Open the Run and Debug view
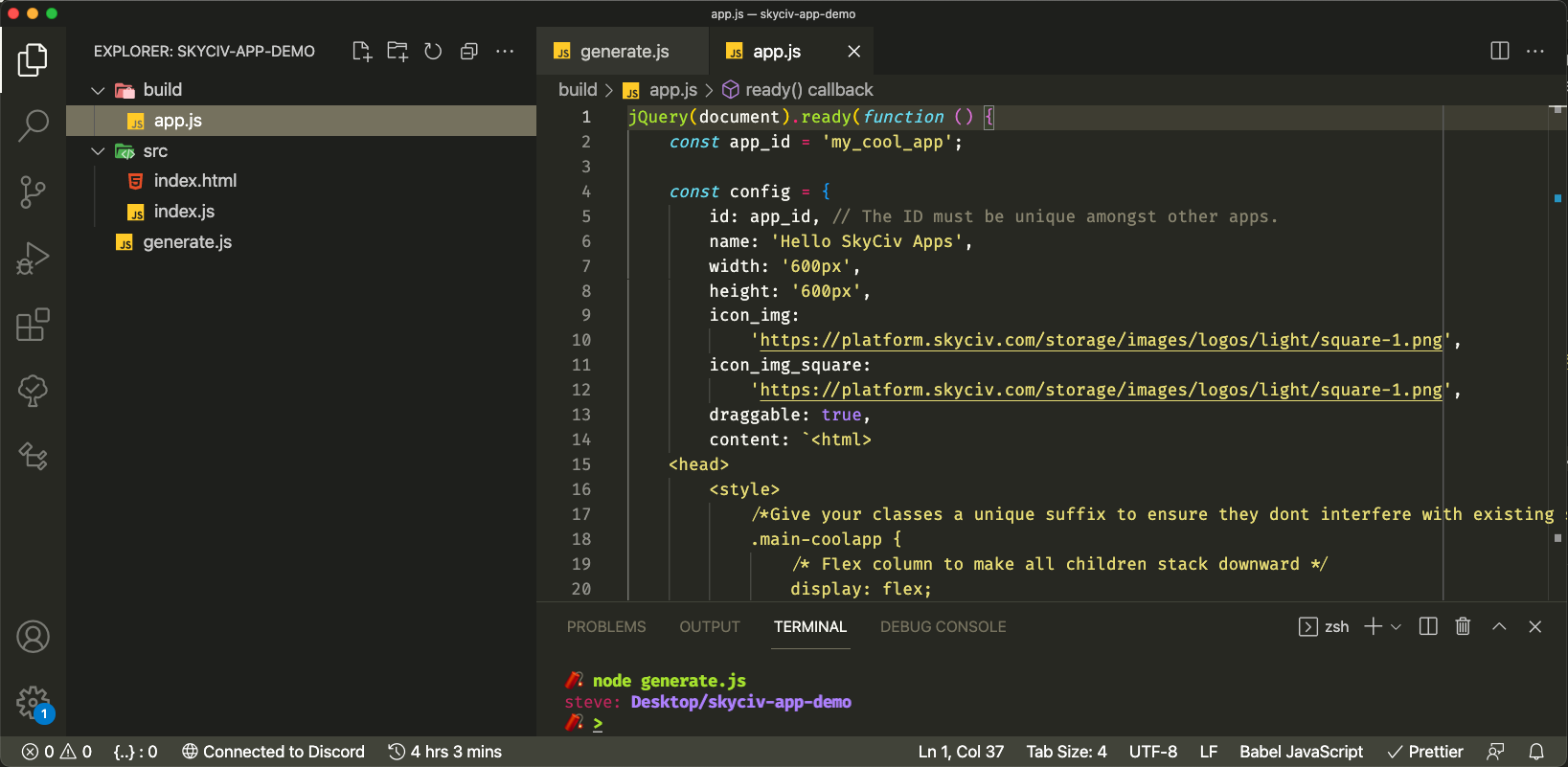 33,259
